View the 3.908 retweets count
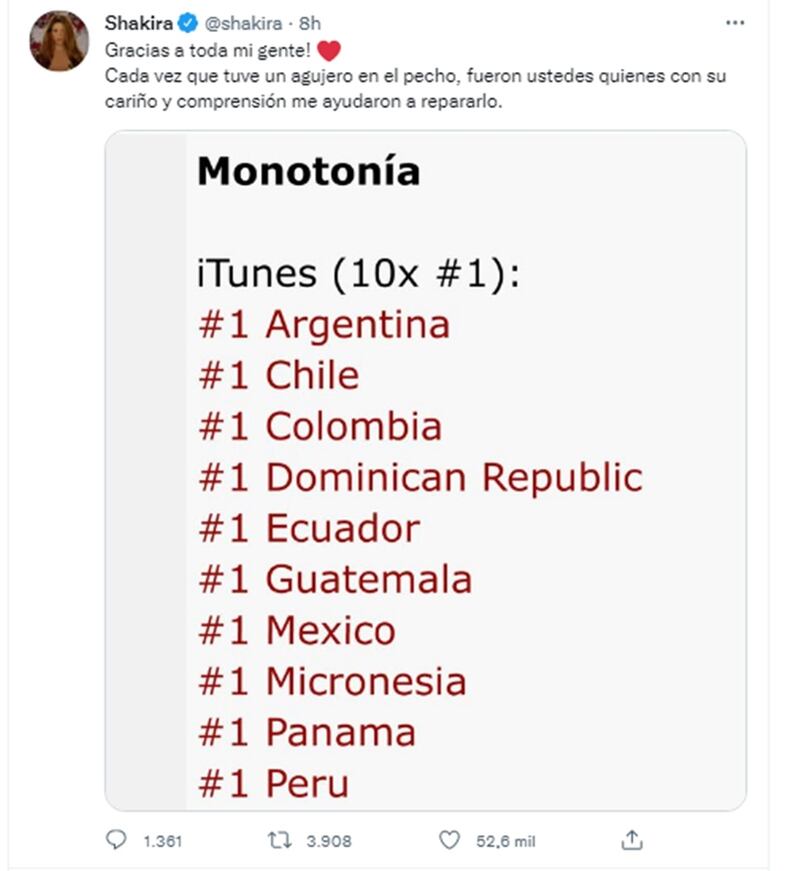Screen dimensions: 800x871 point(329,841)
